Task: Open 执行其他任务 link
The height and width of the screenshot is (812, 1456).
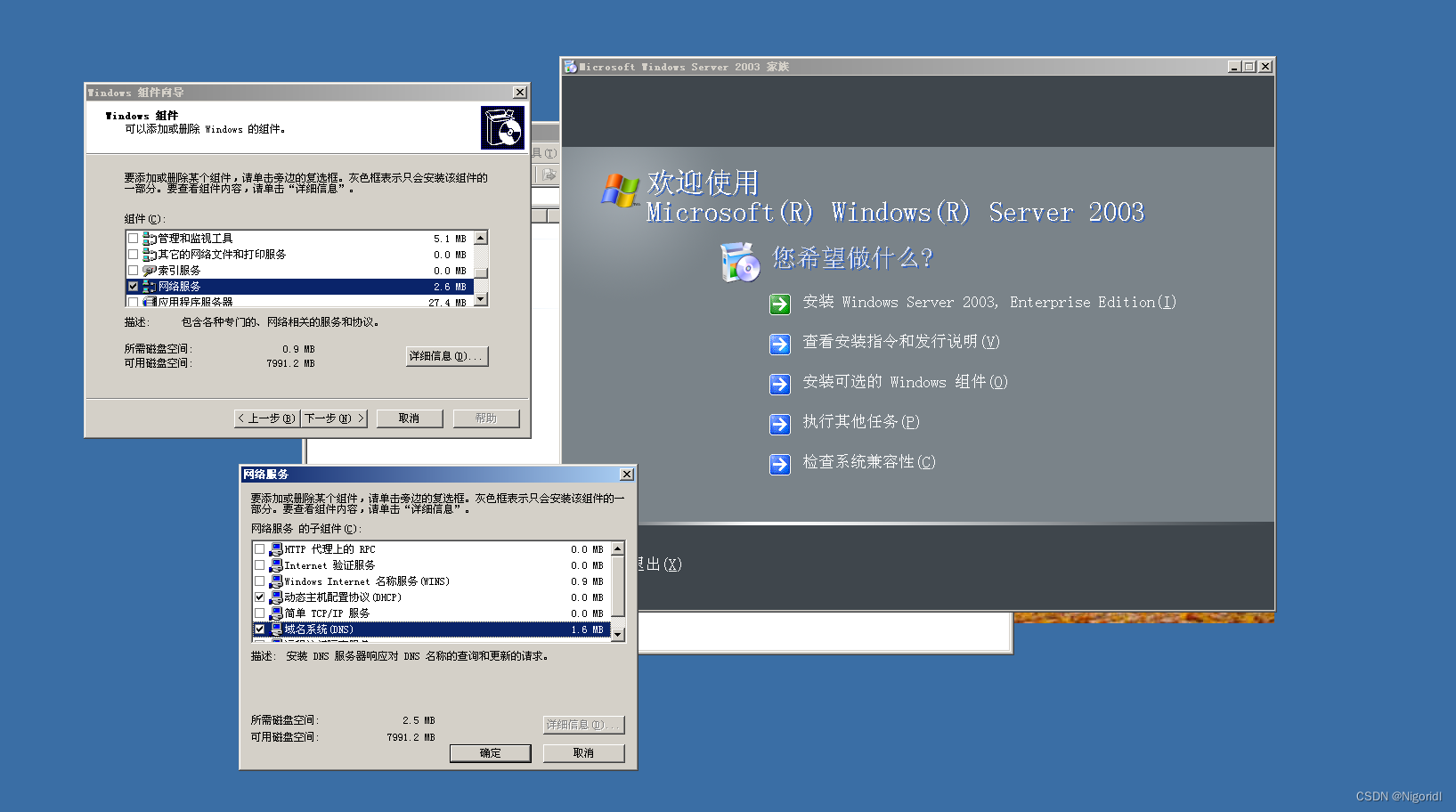Action: (x=861, y=422)
